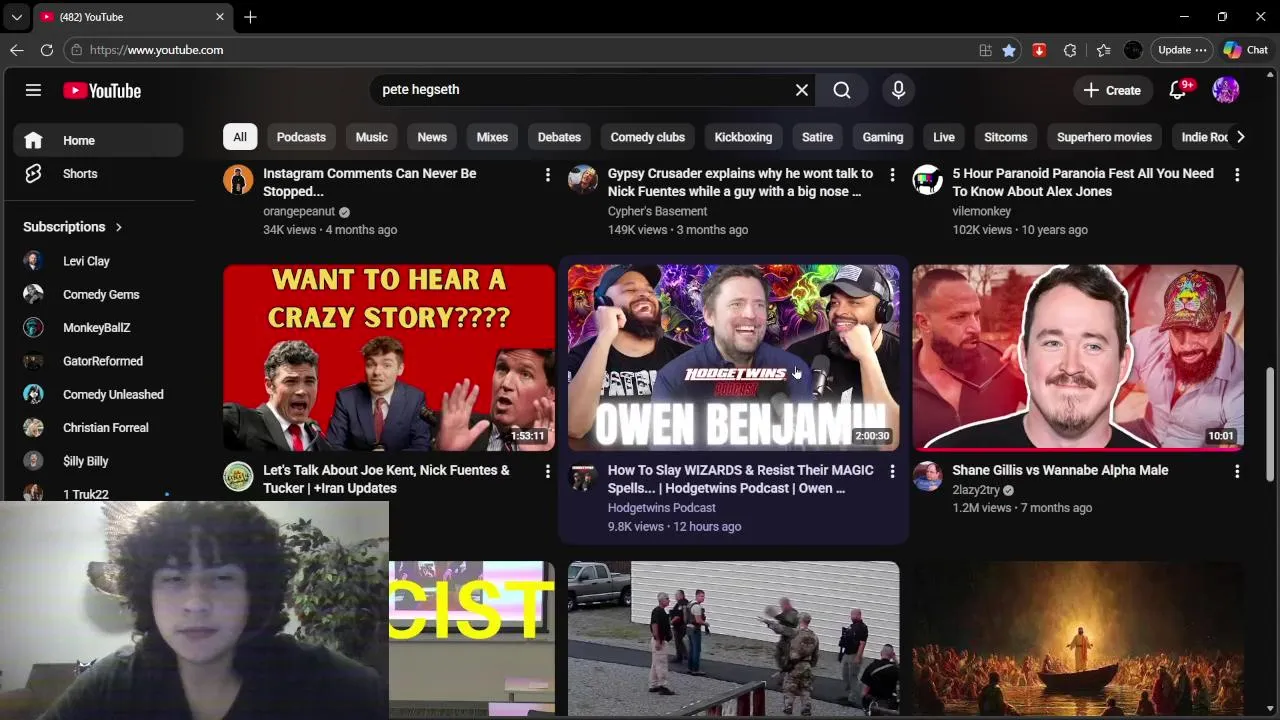Open options for Shane Gillis video
The width and height of the screenshot is (1280, 720).
click(1237, 471)
